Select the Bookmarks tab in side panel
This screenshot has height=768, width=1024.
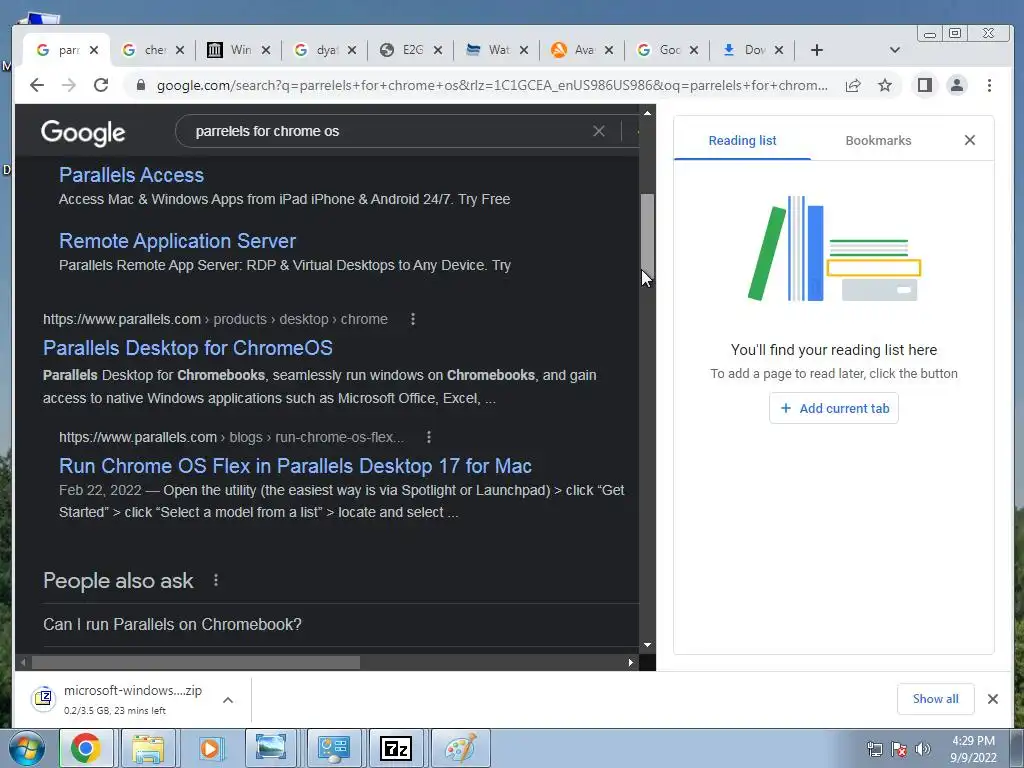pyautogui.click(x=878, y=140)
